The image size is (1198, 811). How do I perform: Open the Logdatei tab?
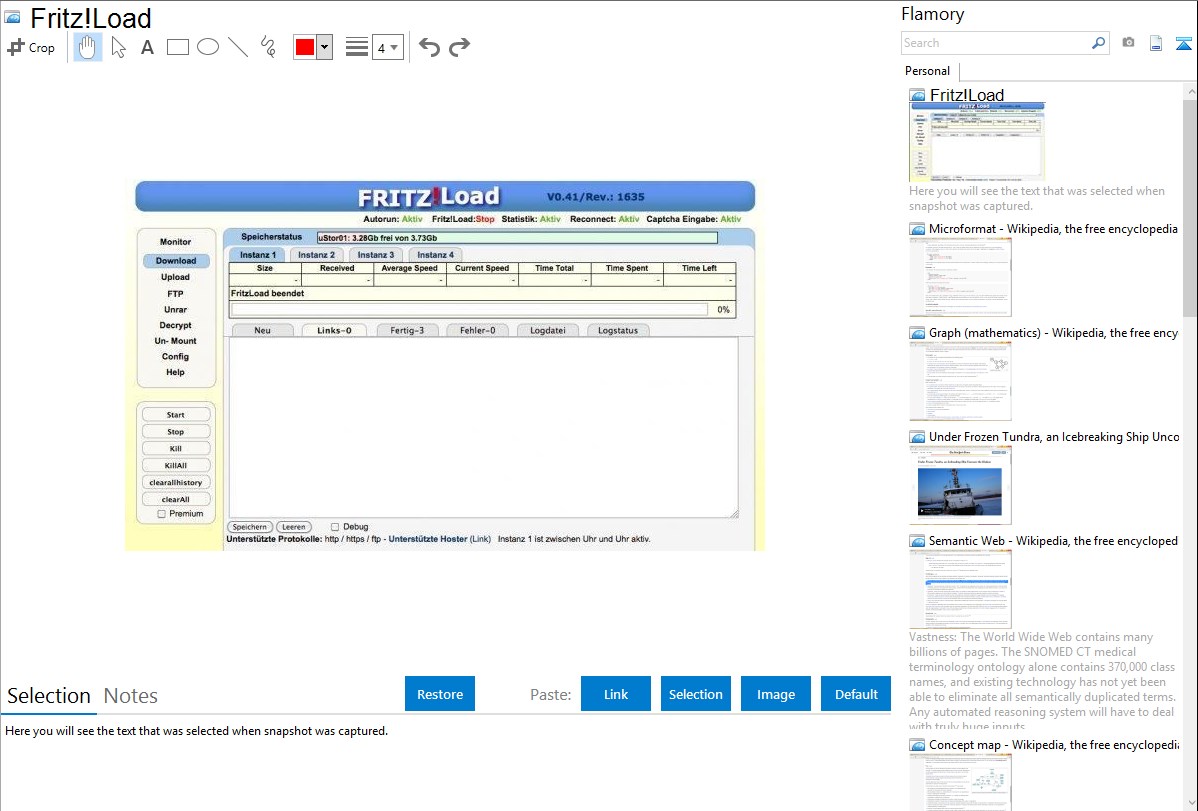click(x=548, y=330)
